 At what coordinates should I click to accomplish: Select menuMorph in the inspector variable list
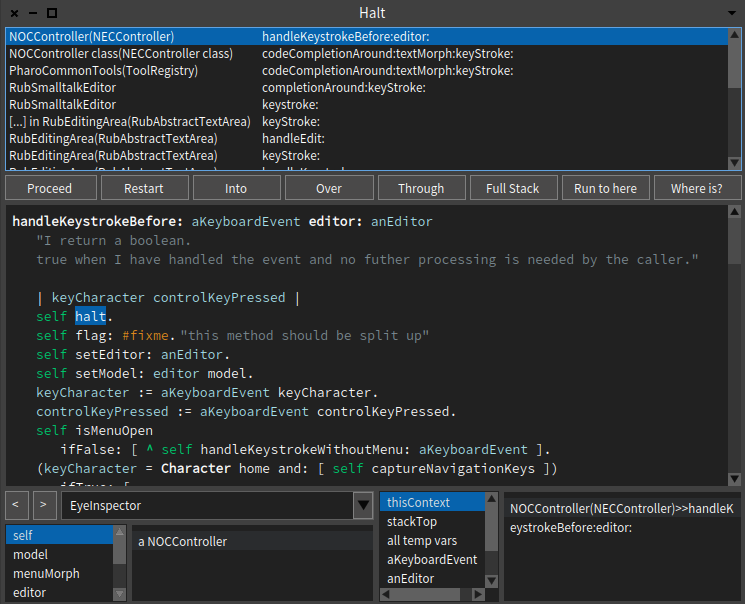pyautogui.click(x=59, y=573)
